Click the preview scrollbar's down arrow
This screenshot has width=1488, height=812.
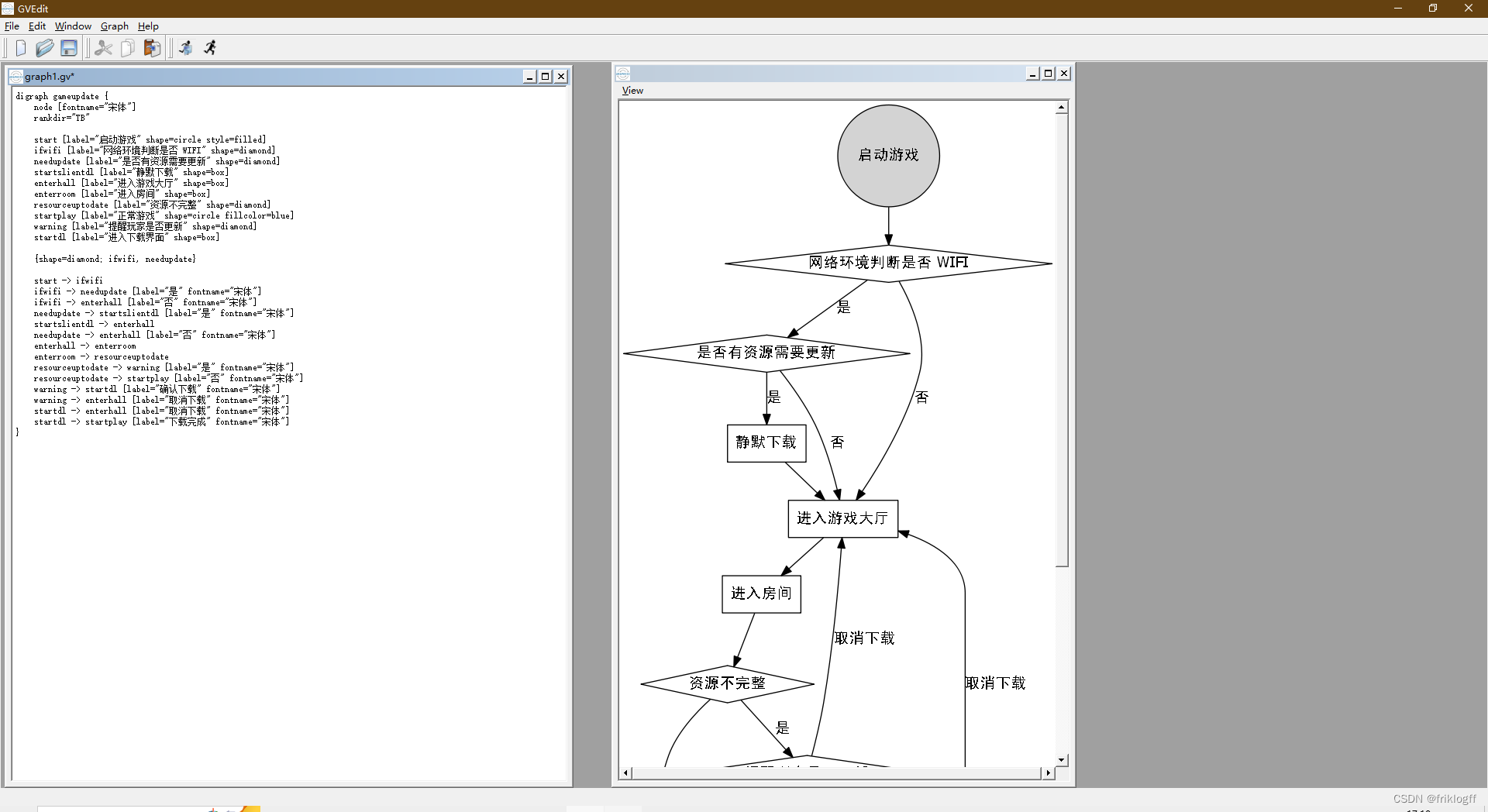tap(1062, 760)
